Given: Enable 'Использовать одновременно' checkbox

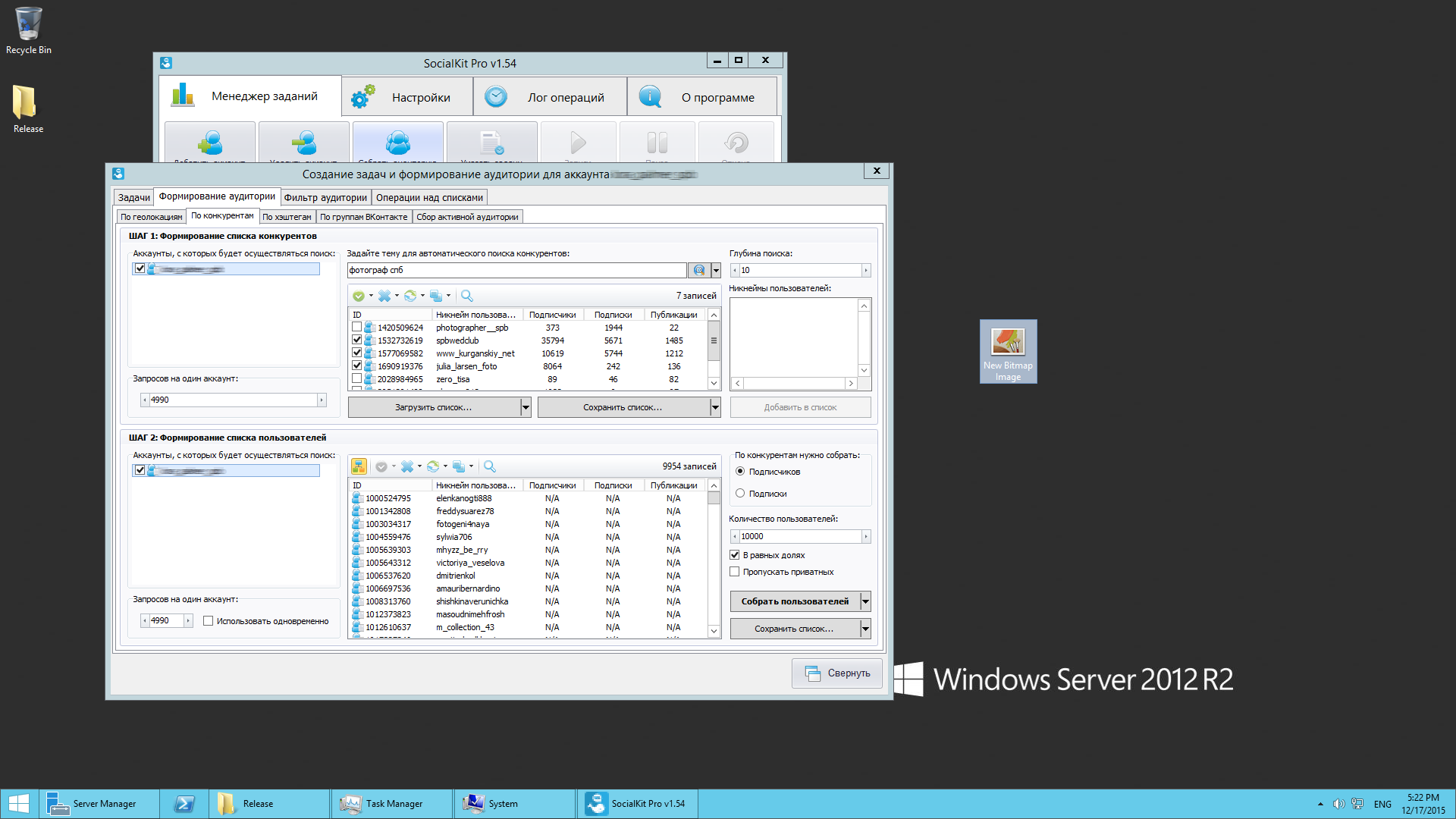Looking at the screenshot, I should (x=208, y=621).
